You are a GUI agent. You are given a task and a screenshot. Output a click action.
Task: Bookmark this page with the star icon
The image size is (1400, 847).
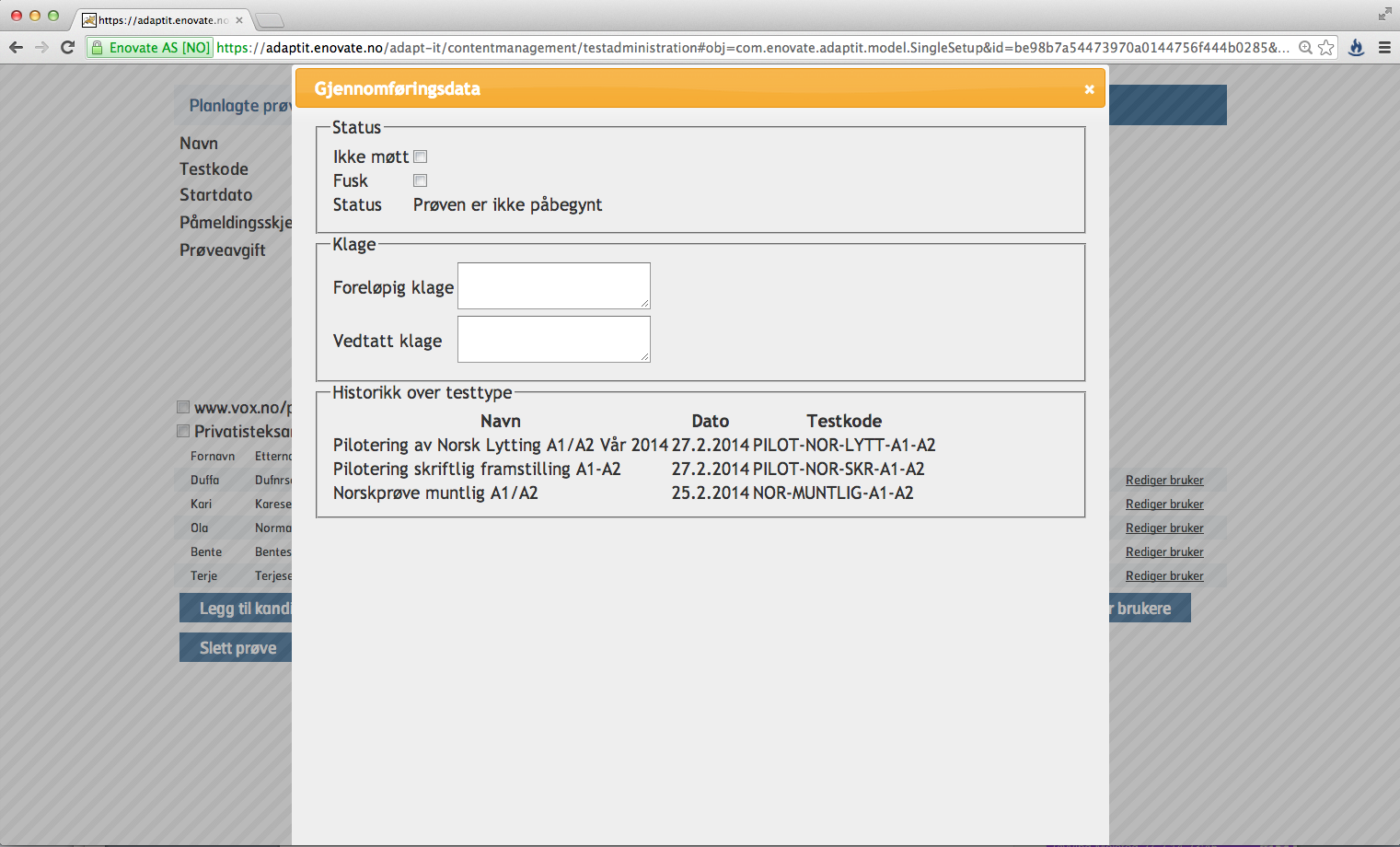pyautogui.click(x=1325, y=48)
